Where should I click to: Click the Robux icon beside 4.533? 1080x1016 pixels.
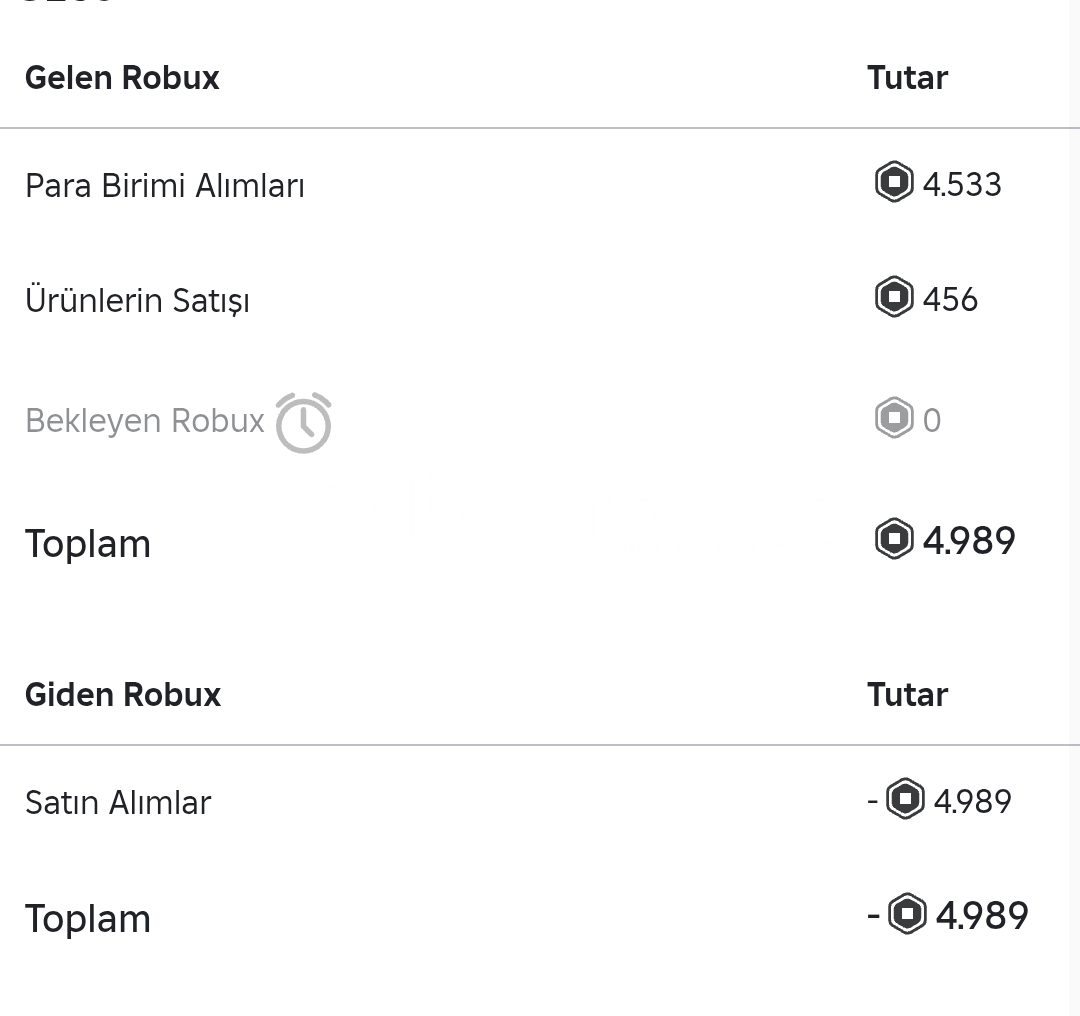pos(894,182)
